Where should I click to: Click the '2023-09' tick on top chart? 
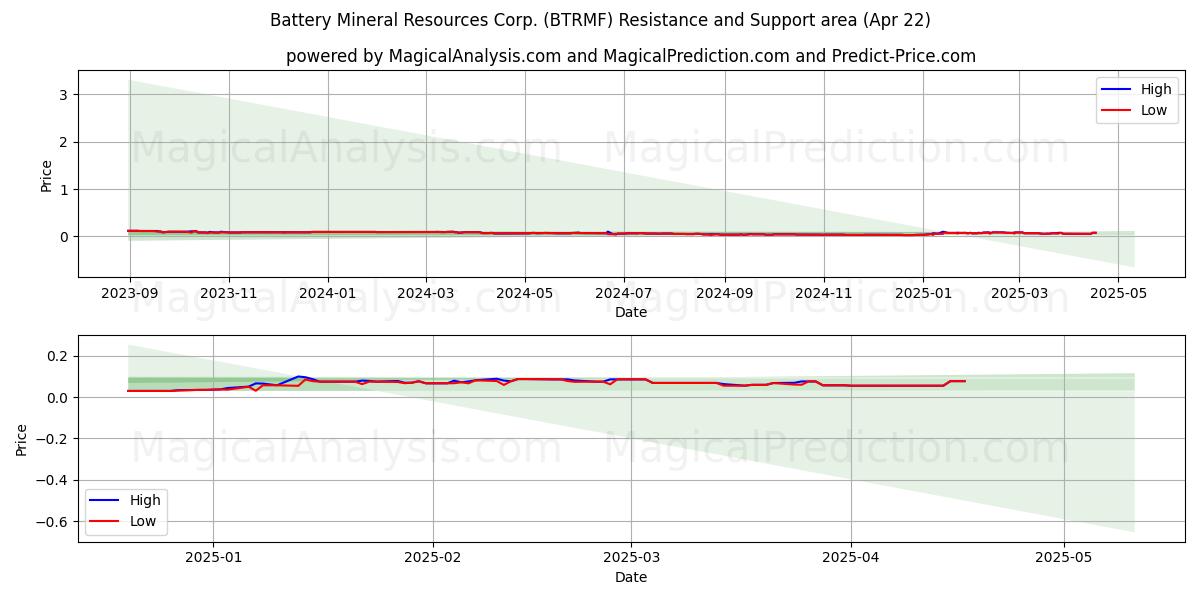(x=130, y=293)
